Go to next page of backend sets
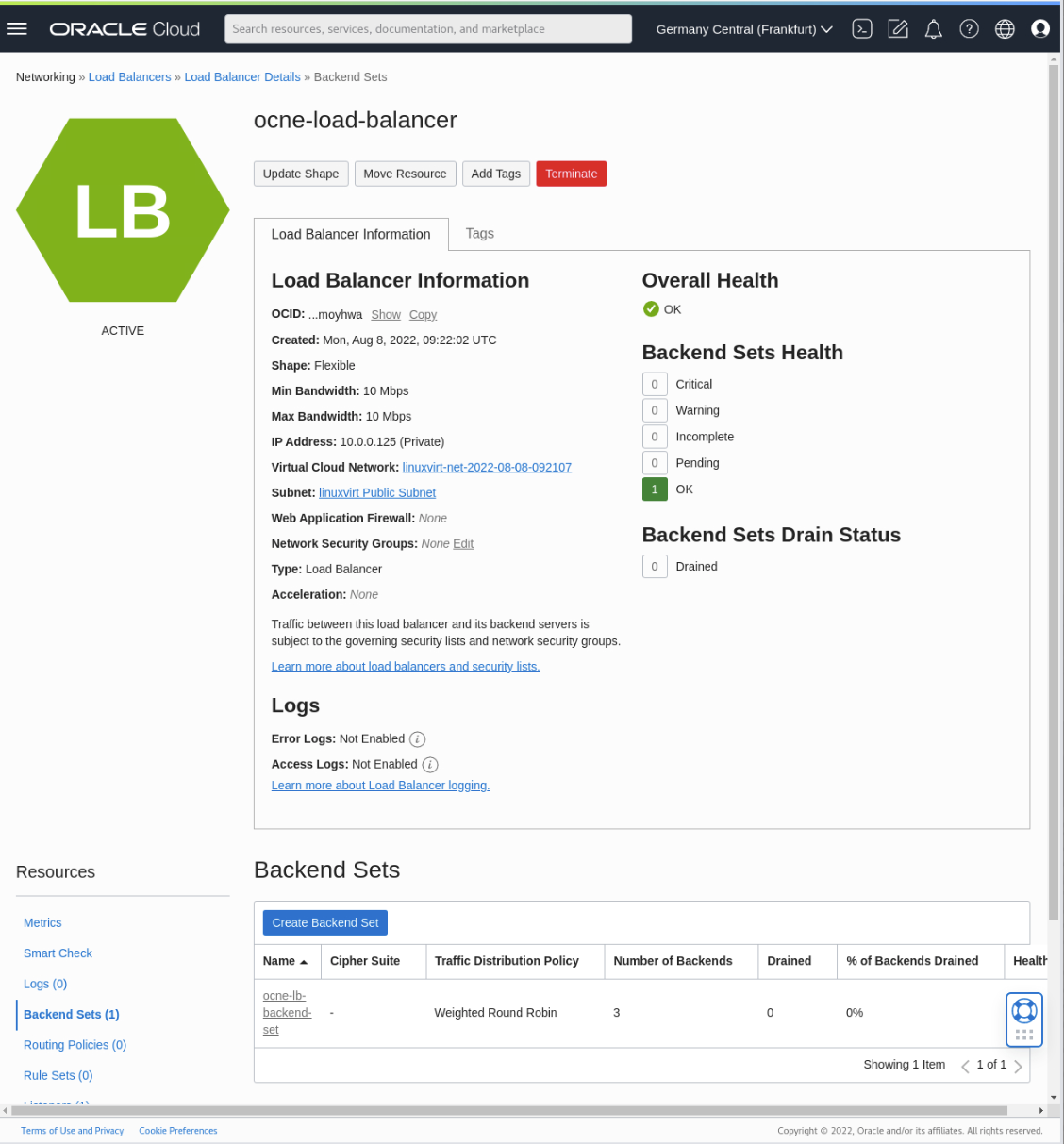 (1018, 1065)
